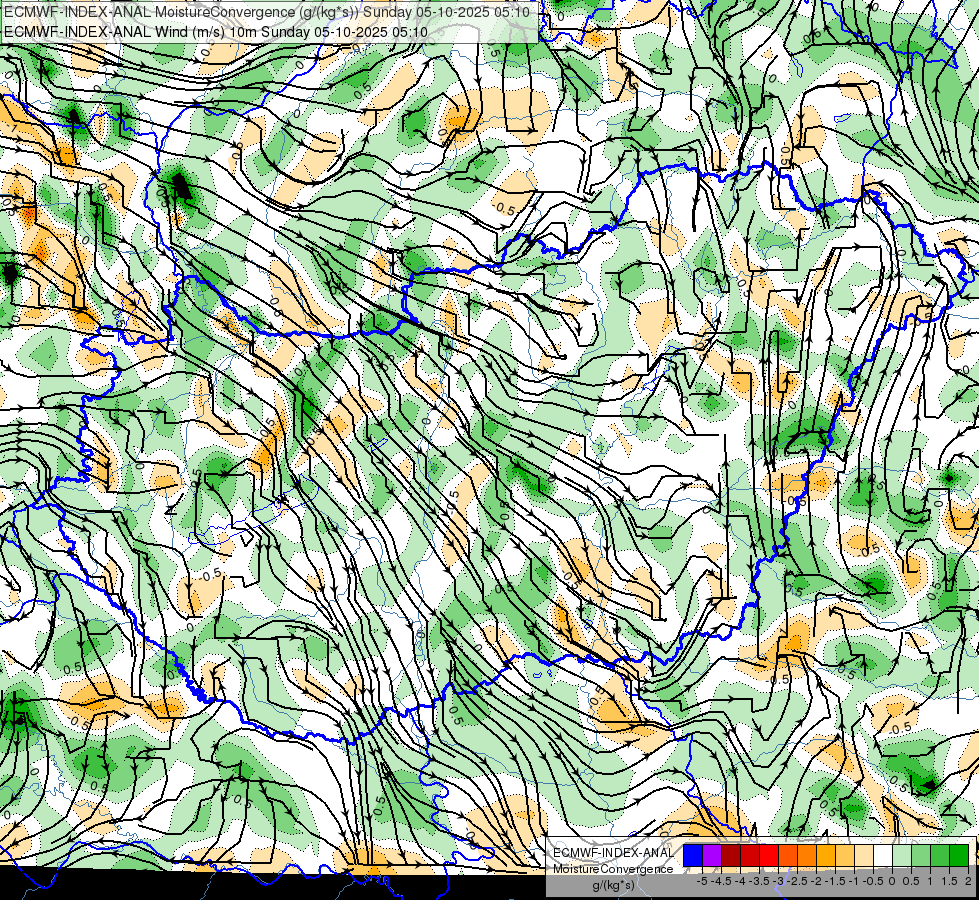
Task: Click the 'MoistureConvergence' legend label
Action: coord(613,869)
